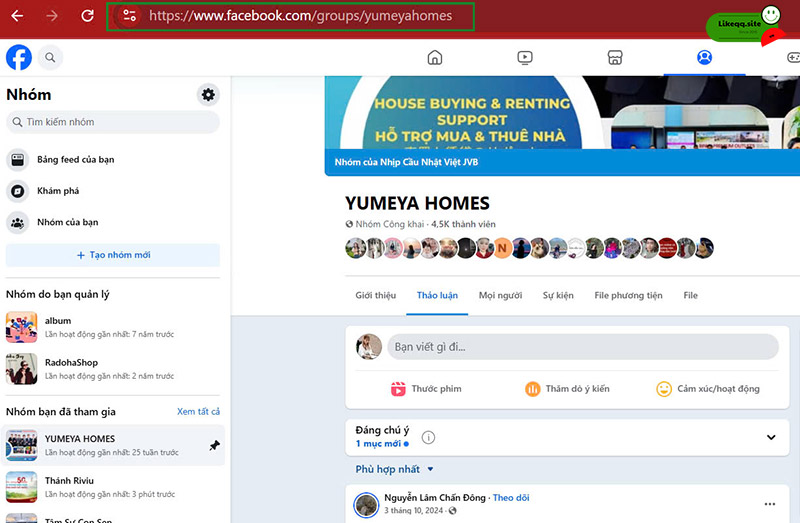Viewport: 800px width, 523px height.
Task: Switch to Sự kiện tab
Action: tap(558, 295)
